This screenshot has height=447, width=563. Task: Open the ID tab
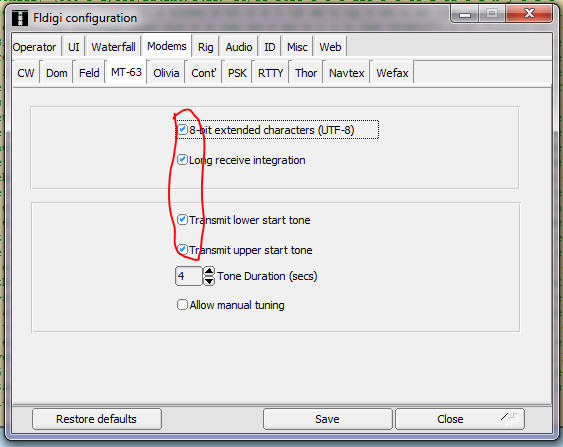coord(270,47)
